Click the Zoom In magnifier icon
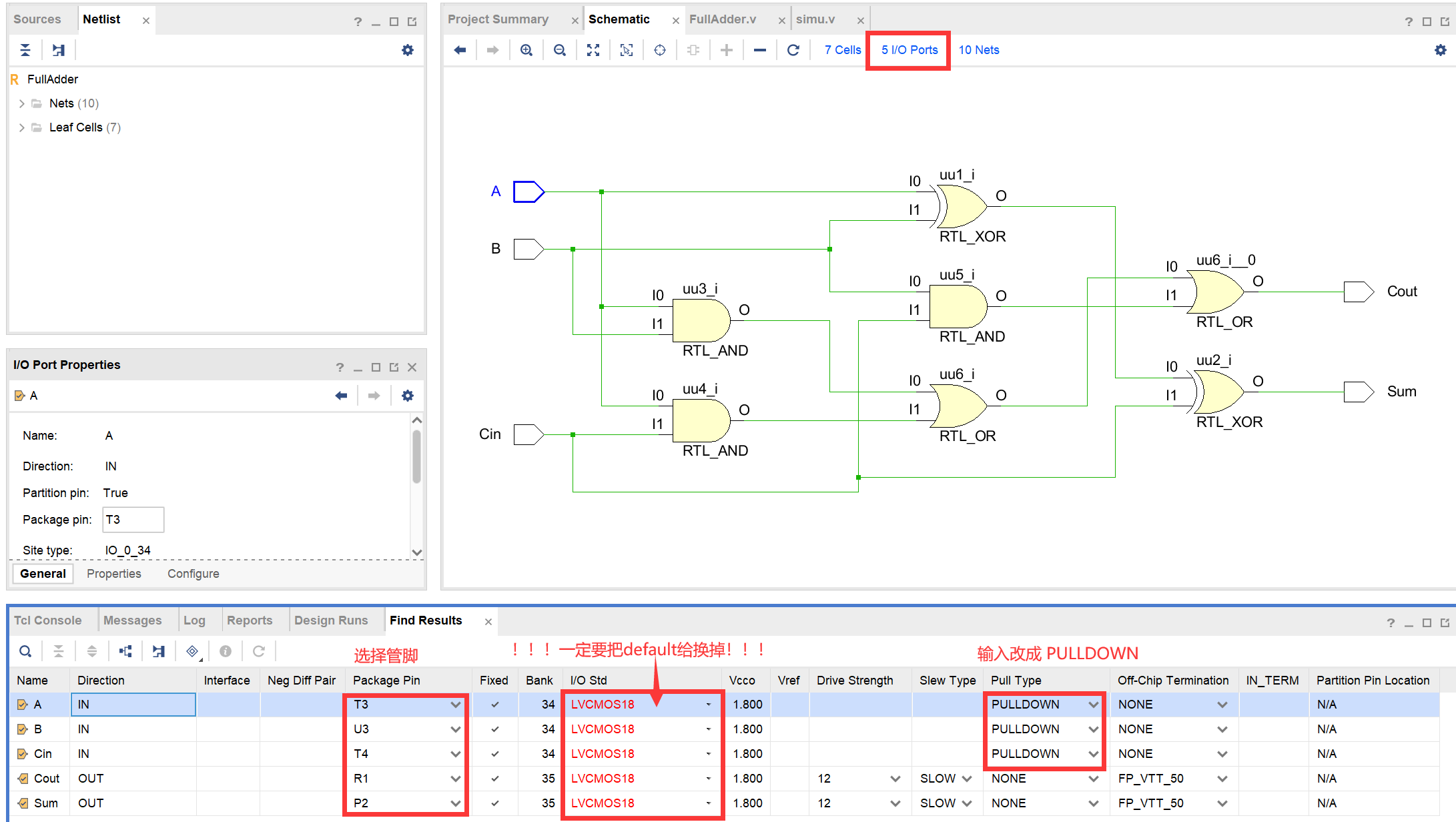Viewport: 1456px width, 822px height. [526, 50]
